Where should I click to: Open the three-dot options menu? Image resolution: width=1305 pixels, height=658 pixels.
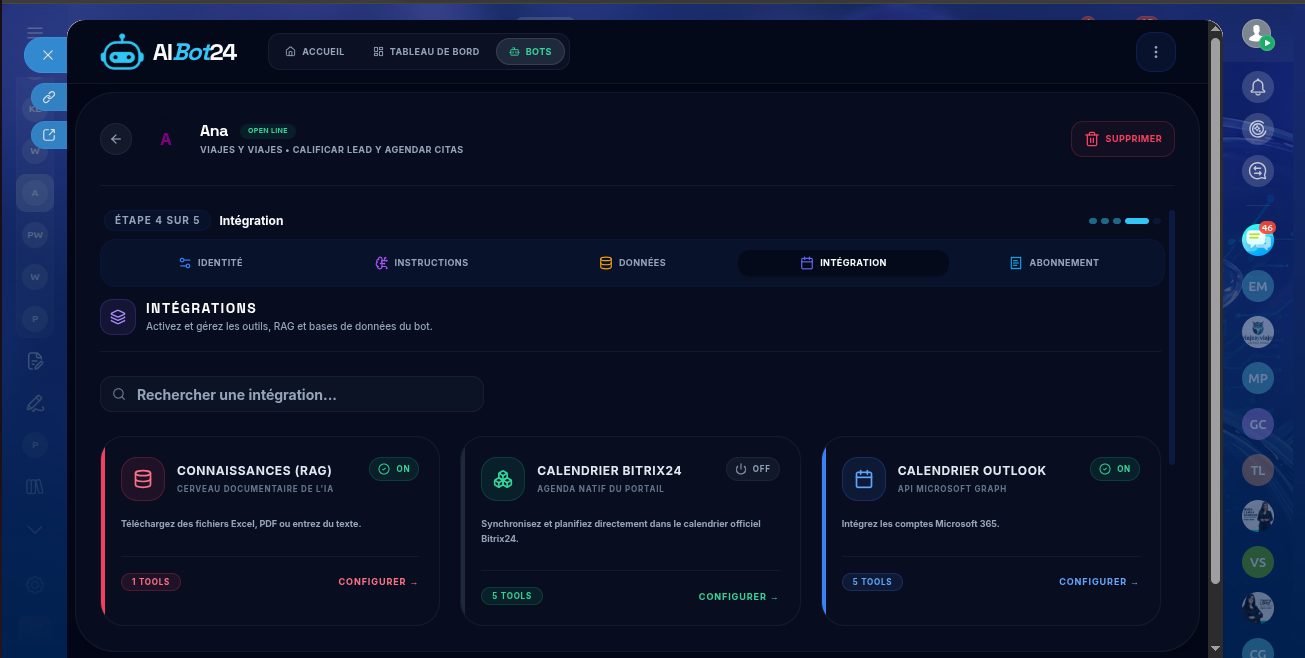pos(1156,52)
